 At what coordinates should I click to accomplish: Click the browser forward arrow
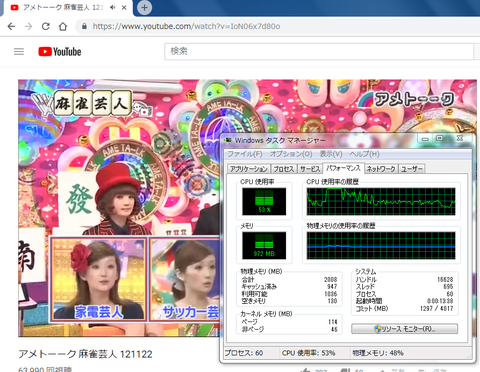29,26
